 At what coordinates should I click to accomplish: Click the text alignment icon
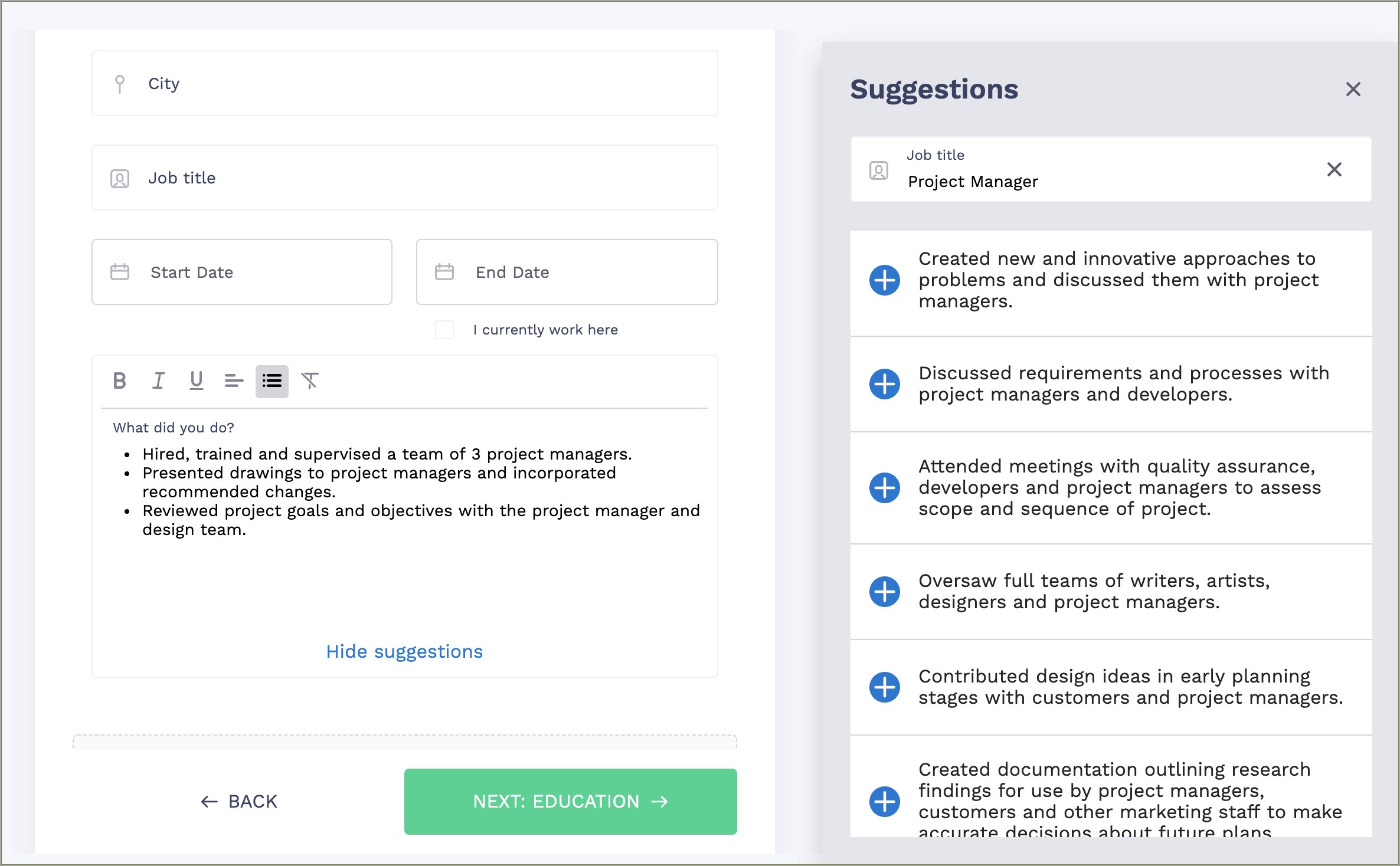point(232,380)
